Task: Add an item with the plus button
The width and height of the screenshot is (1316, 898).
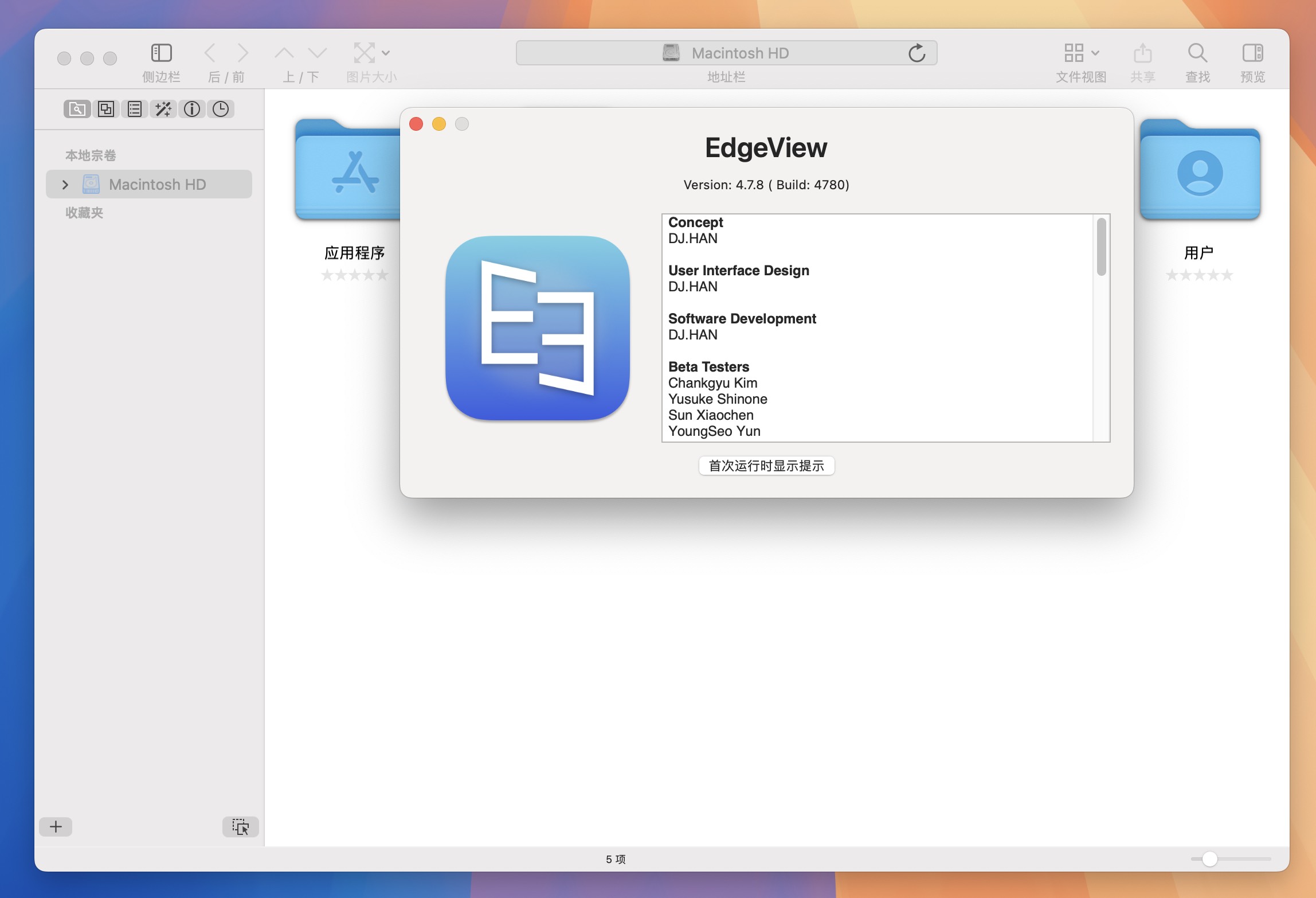Action: coord(56,826)
